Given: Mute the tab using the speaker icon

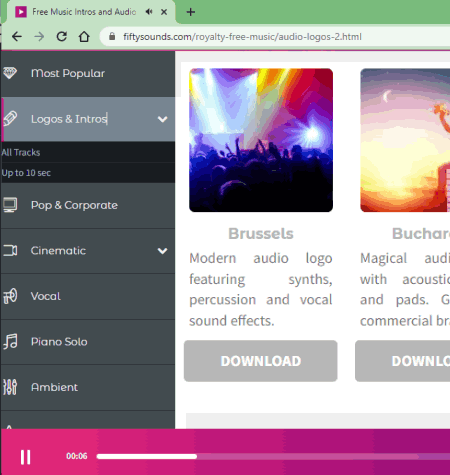Looking at the screenshot, I should (149, 12).
